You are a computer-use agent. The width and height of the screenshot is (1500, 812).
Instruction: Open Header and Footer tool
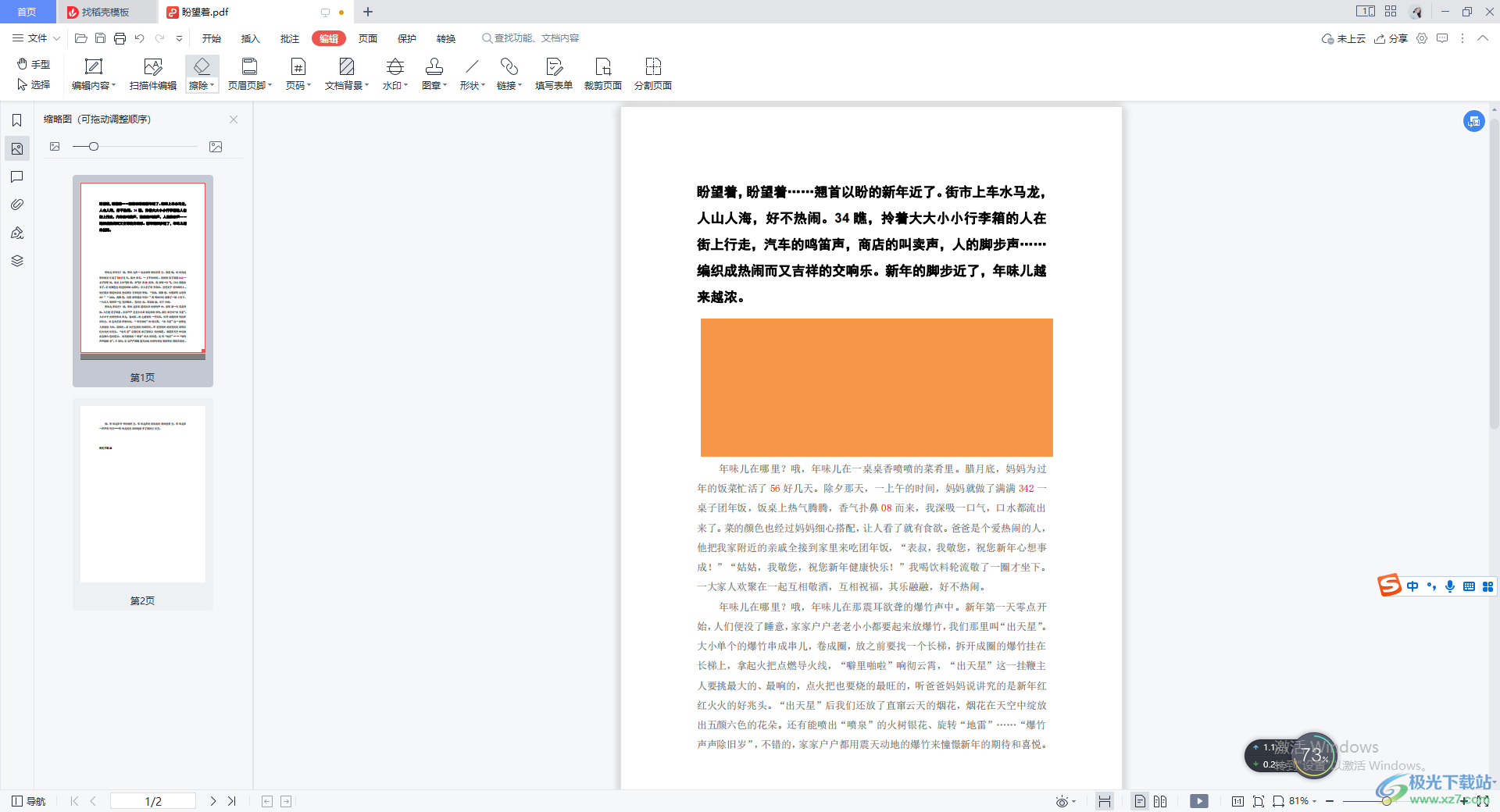[x=249, y=74]
